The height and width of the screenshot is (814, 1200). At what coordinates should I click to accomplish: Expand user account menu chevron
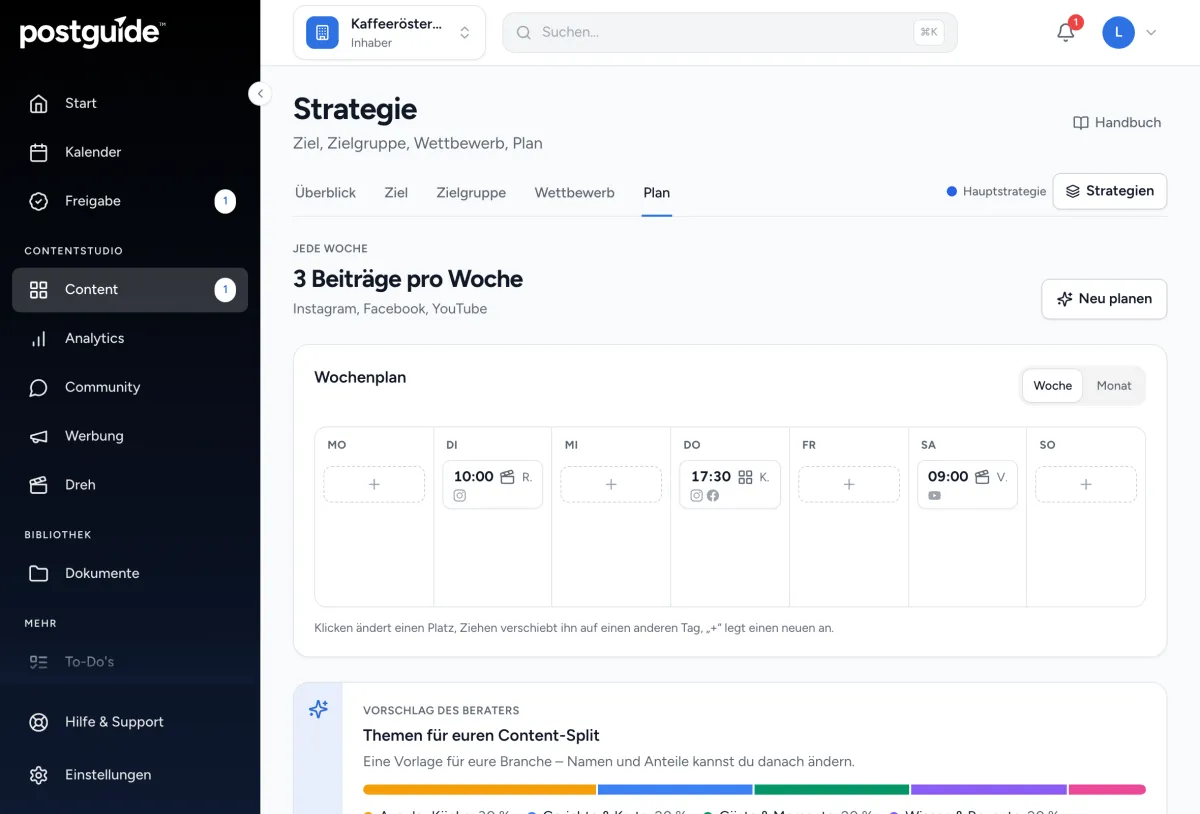(x=1151, y=33)
